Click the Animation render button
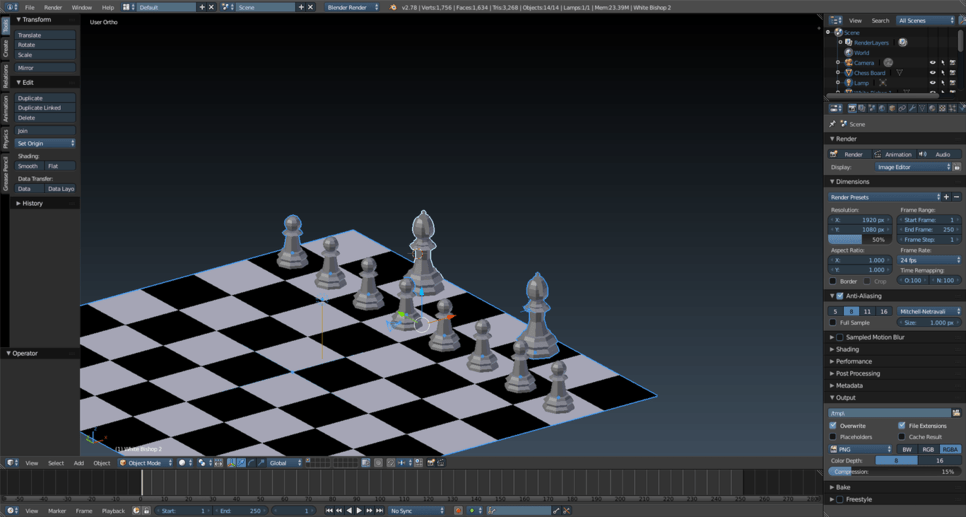This screenshot has width=966, height=517. (x=893, y=154)
